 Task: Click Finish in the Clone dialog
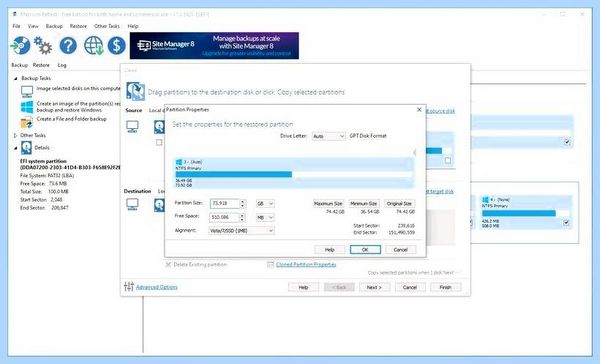pos(445,287)
